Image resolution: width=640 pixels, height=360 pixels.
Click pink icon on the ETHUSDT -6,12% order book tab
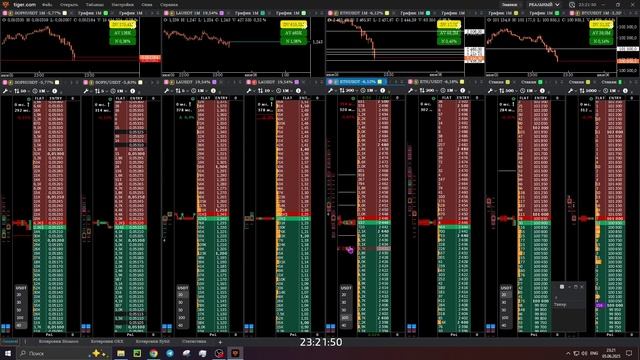pyautogui.click(x=331, y=82)
